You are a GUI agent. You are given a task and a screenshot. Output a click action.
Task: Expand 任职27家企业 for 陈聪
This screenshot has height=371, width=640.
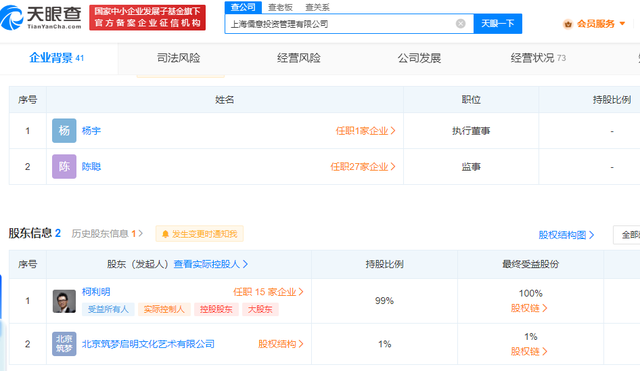[x=363, y=167]
